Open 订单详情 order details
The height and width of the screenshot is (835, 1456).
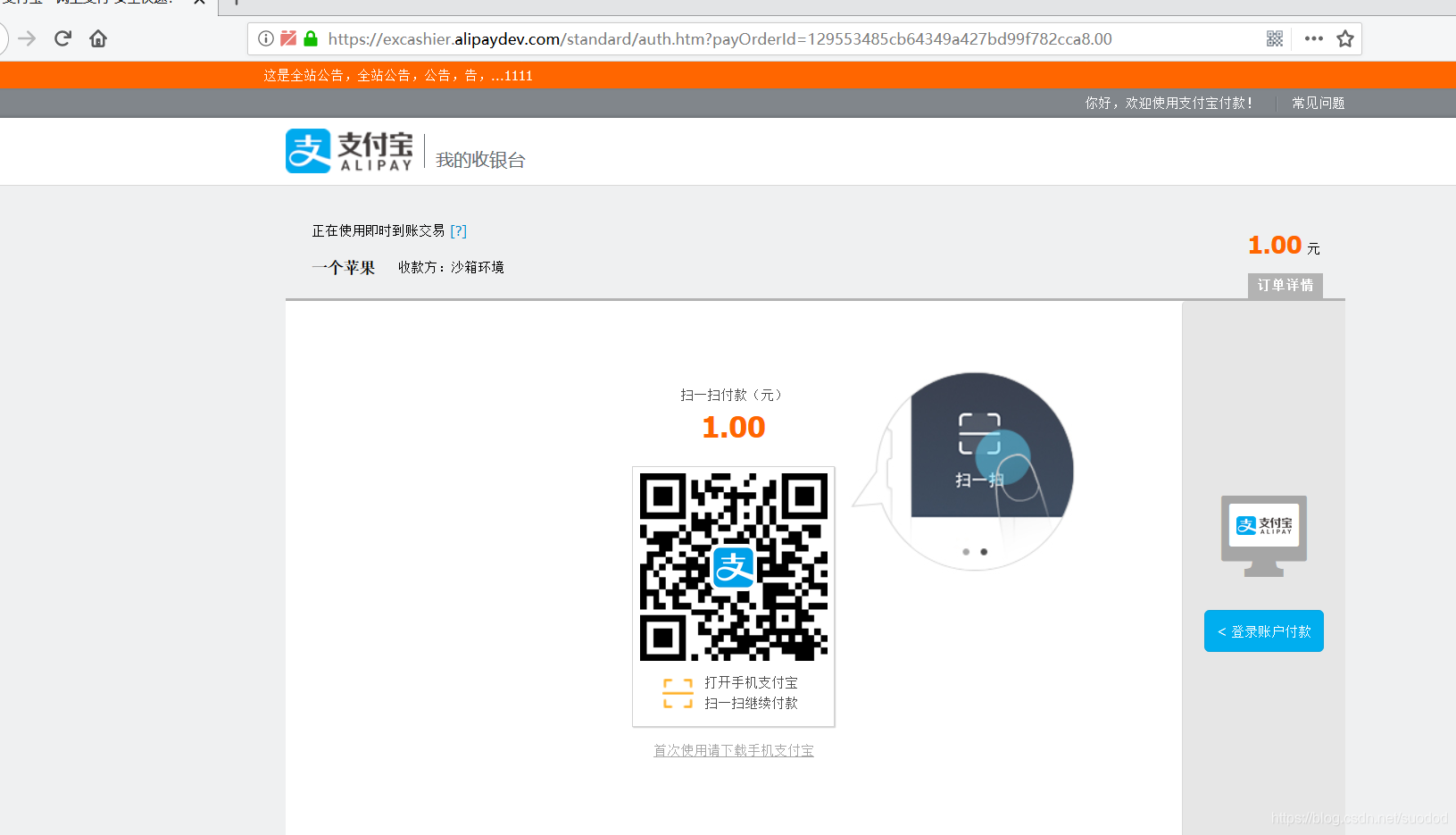1285,285
